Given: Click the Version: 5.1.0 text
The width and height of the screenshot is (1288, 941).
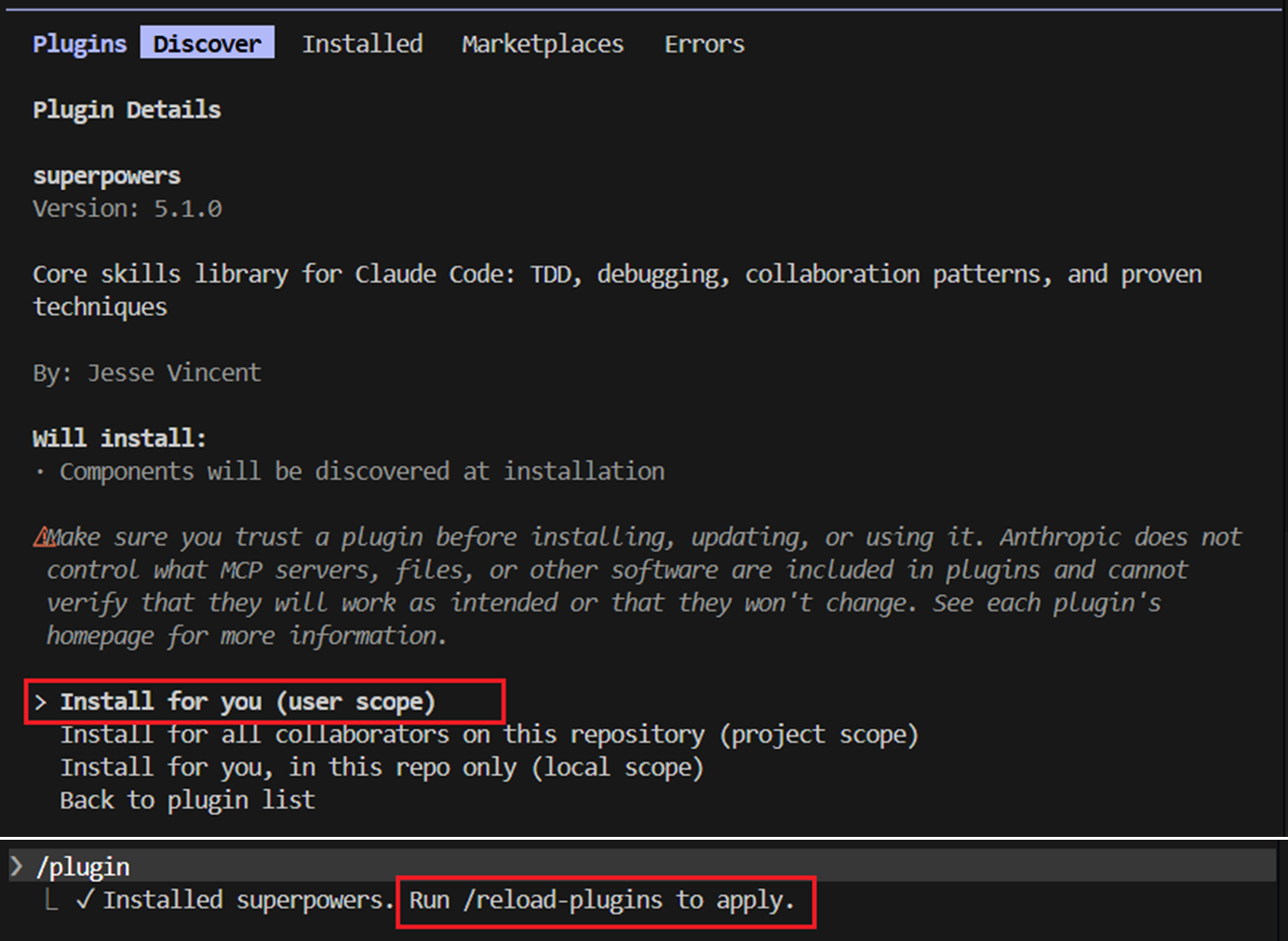Looking at the screenshot, I should click(127, 208).
